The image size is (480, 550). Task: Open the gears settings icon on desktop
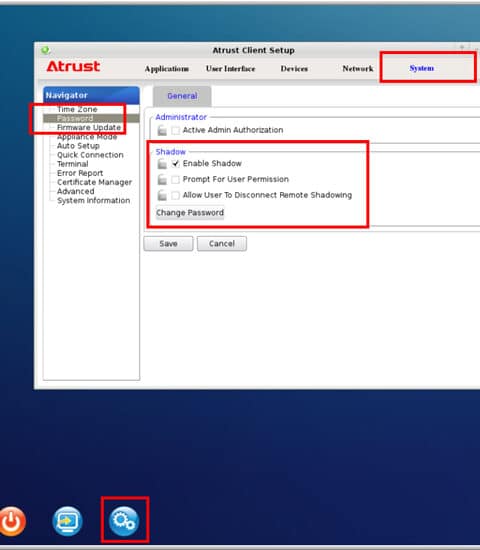click(x=124, y=521)
